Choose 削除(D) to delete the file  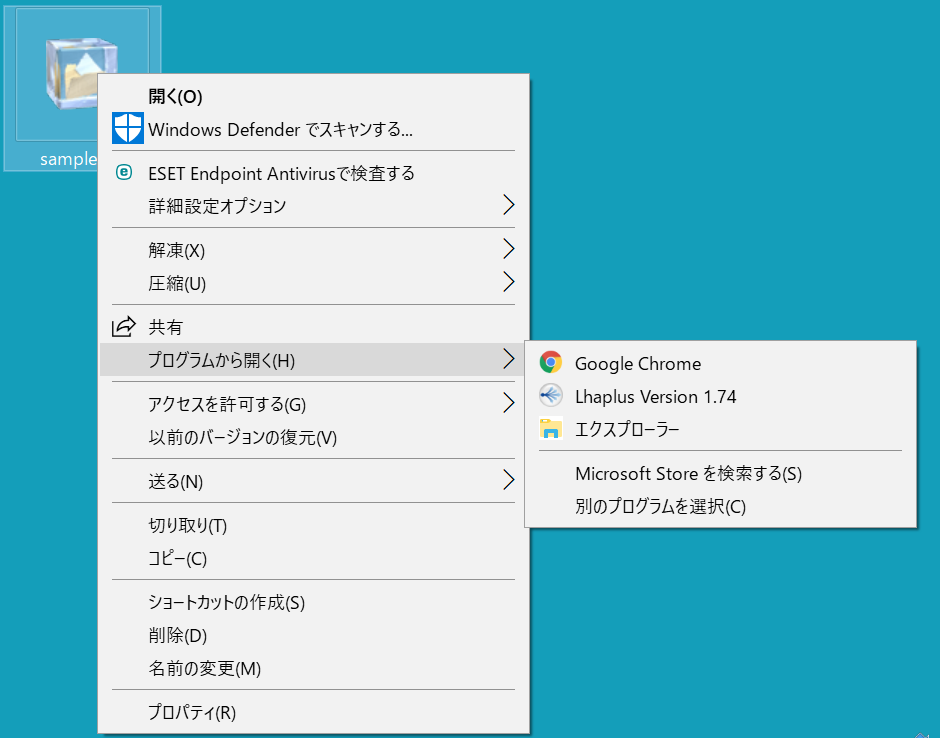(313, 635)
